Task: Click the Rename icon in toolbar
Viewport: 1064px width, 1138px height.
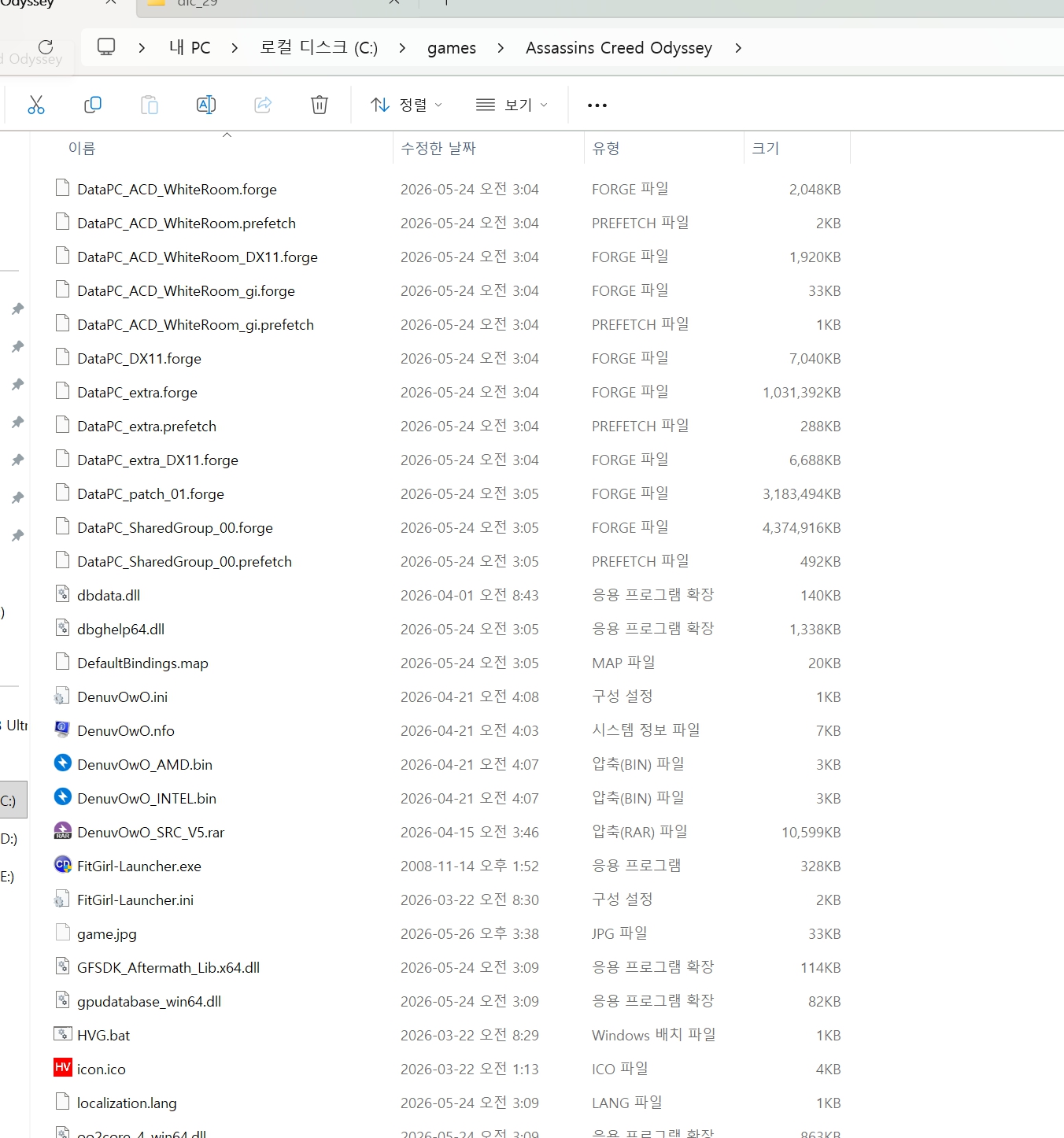Action: (x=206, y=105)
